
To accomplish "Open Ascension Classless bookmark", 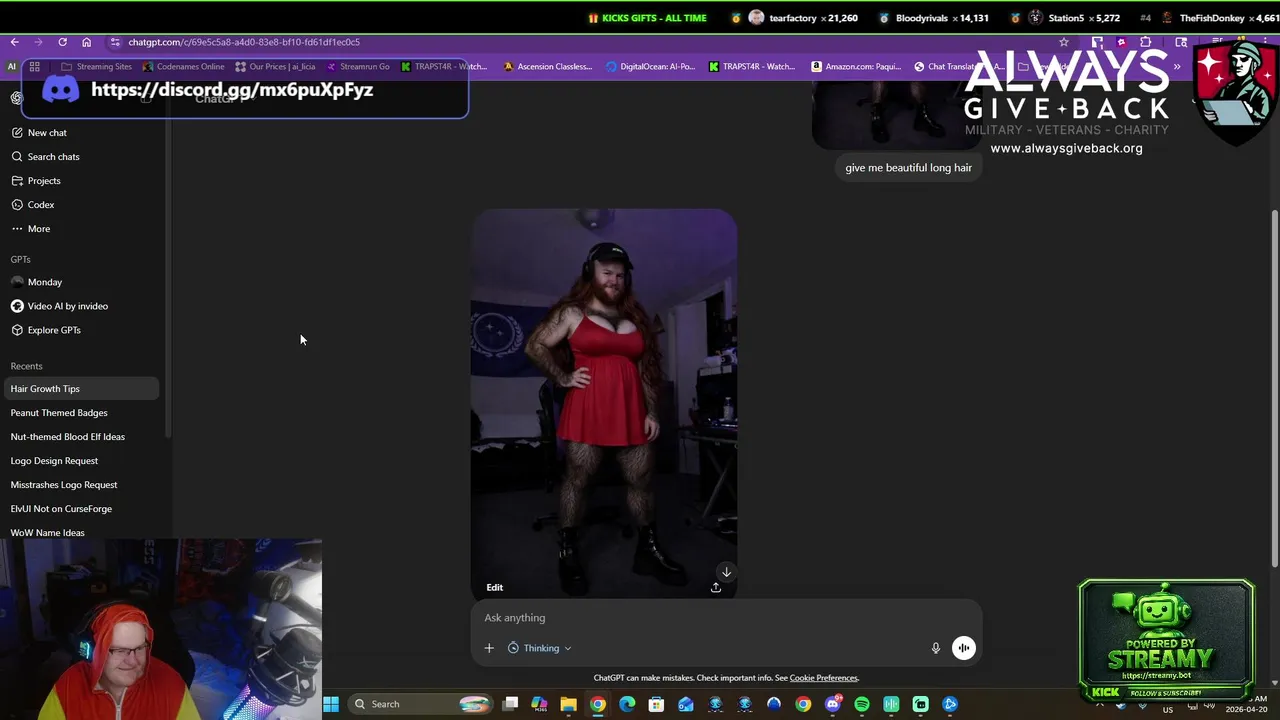I will (547, 67).
